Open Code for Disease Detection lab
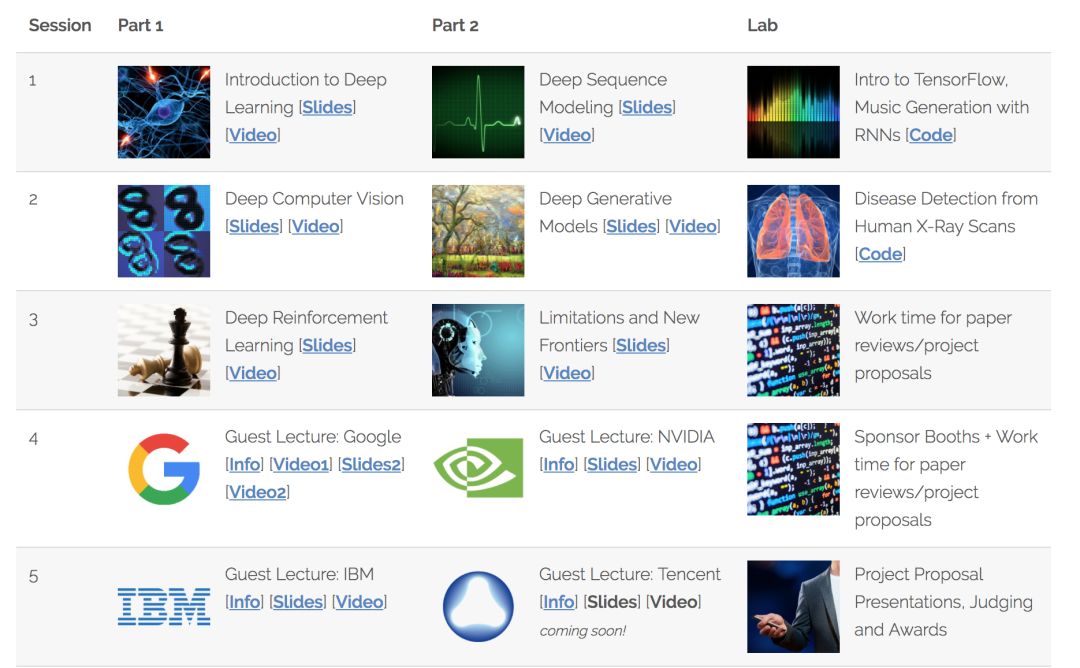 tap(880, 254)
